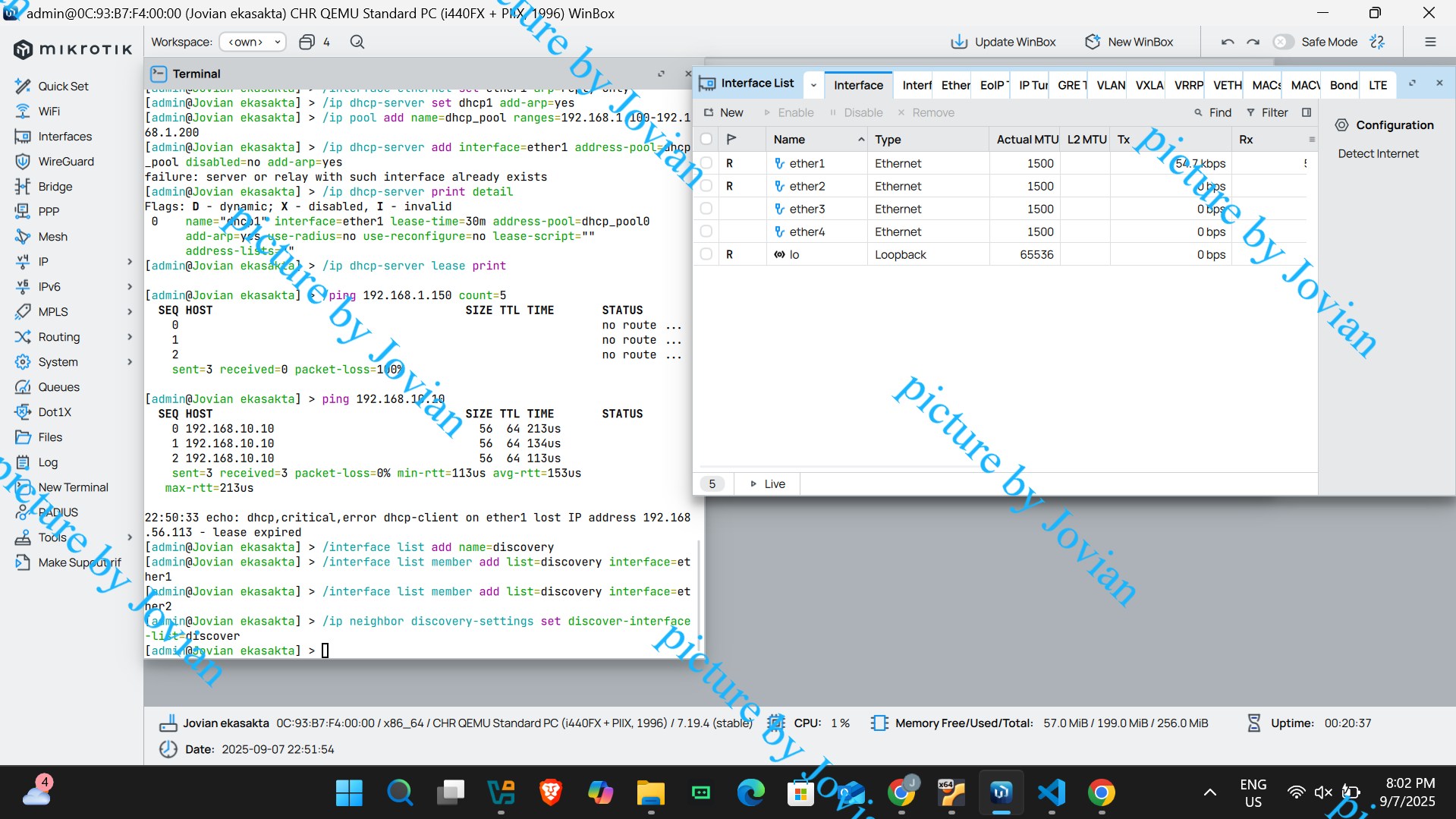1456x819 pixels.
Task: Toggle column layout icon beside Filter
Action: click(x=1307, y=113)
